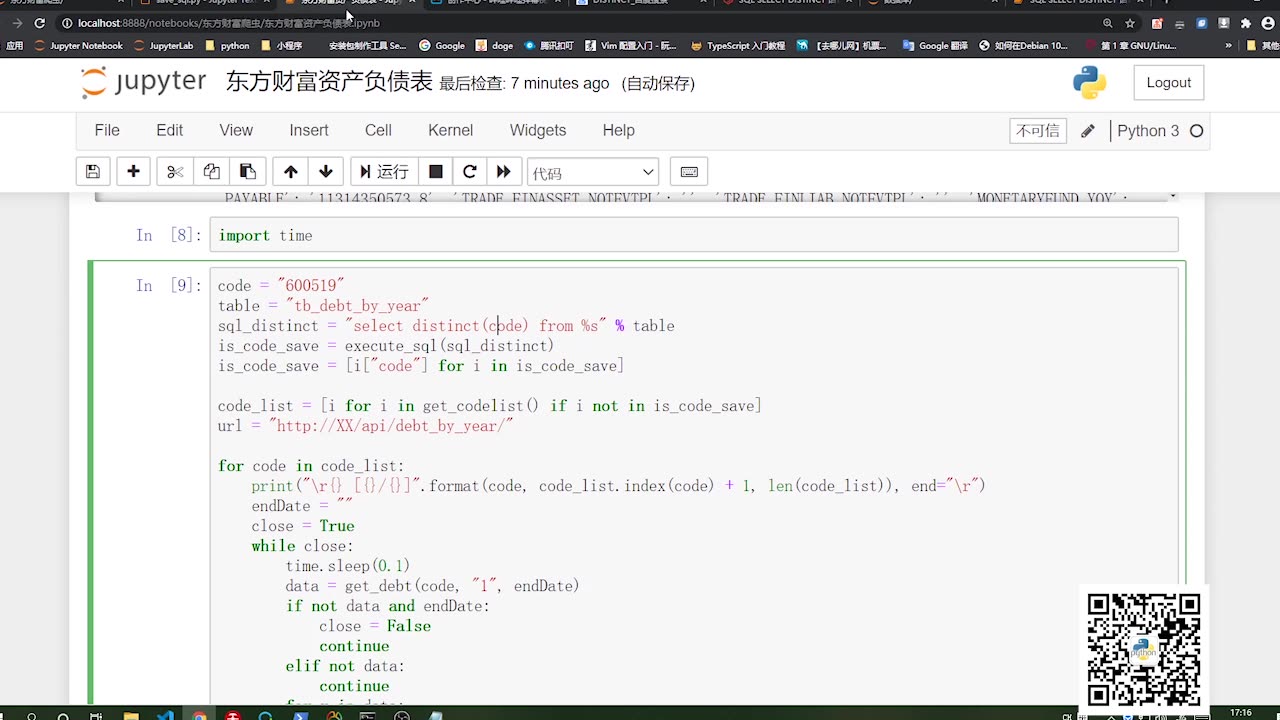Click the Logout button
Screen dimensions: 1280x720
coord(1169,83)
